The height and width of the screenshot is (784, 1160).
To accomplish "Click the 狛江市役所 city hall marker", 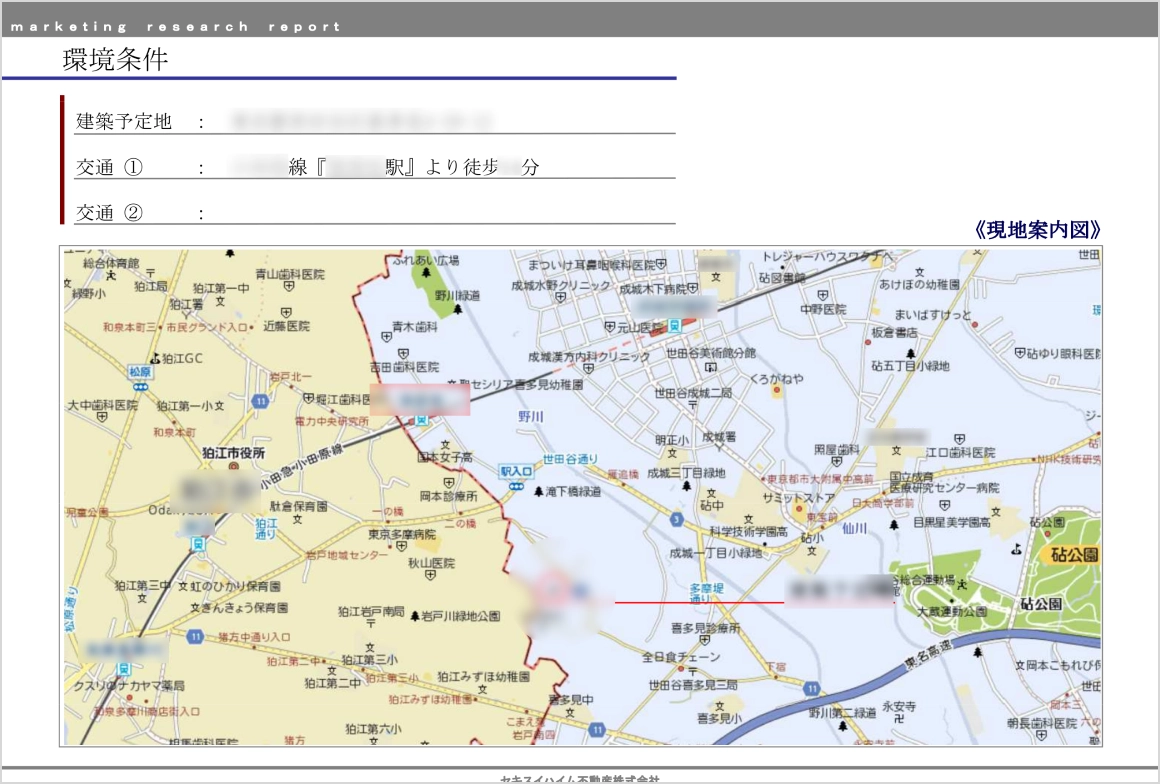I will coord(234,466).
